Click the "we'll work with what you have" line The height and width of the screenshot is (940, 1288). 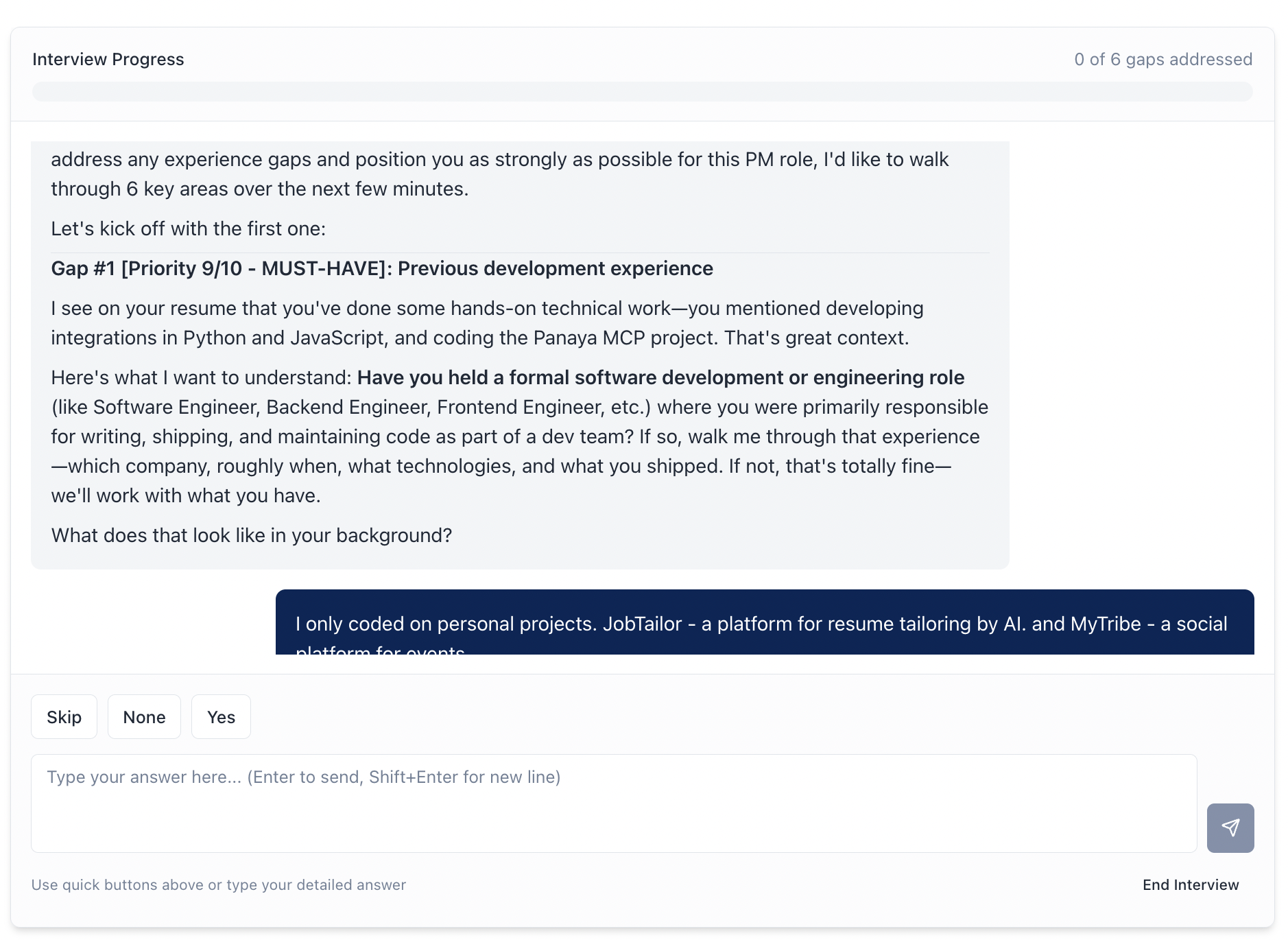click(186, 495)
